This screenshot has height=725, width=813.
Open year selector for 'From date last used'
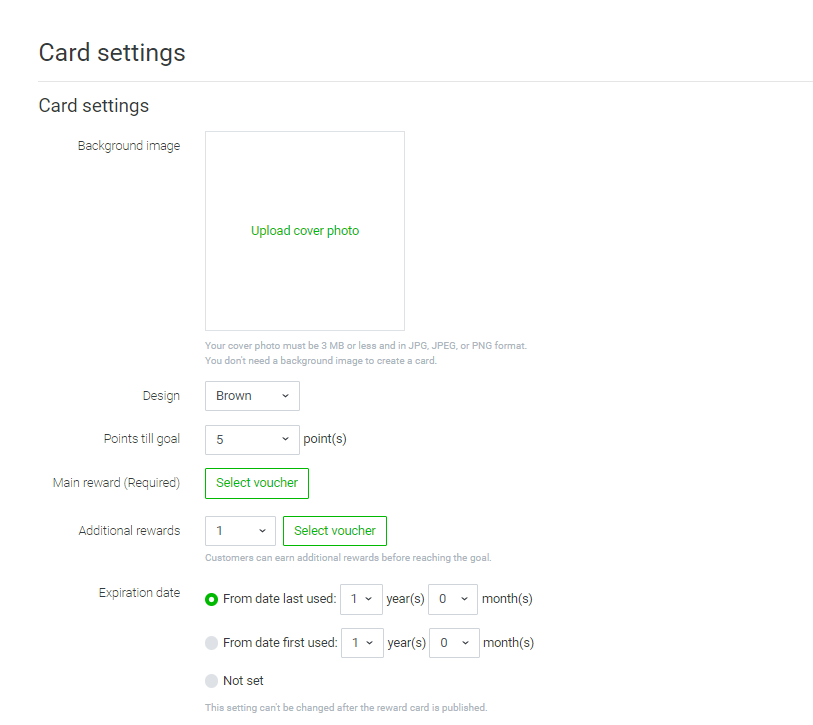(x=361, y=599)
